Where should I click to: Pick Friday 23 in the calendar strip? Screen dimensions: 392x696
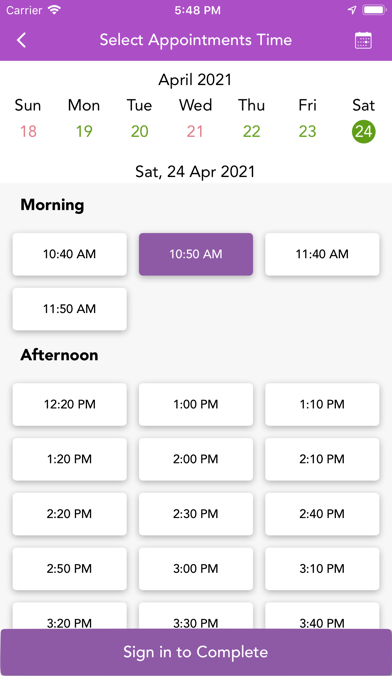307,131
